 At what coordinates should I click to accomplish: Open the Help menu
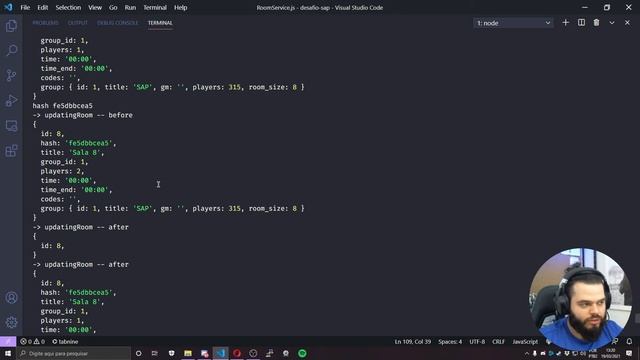point(180,7)
